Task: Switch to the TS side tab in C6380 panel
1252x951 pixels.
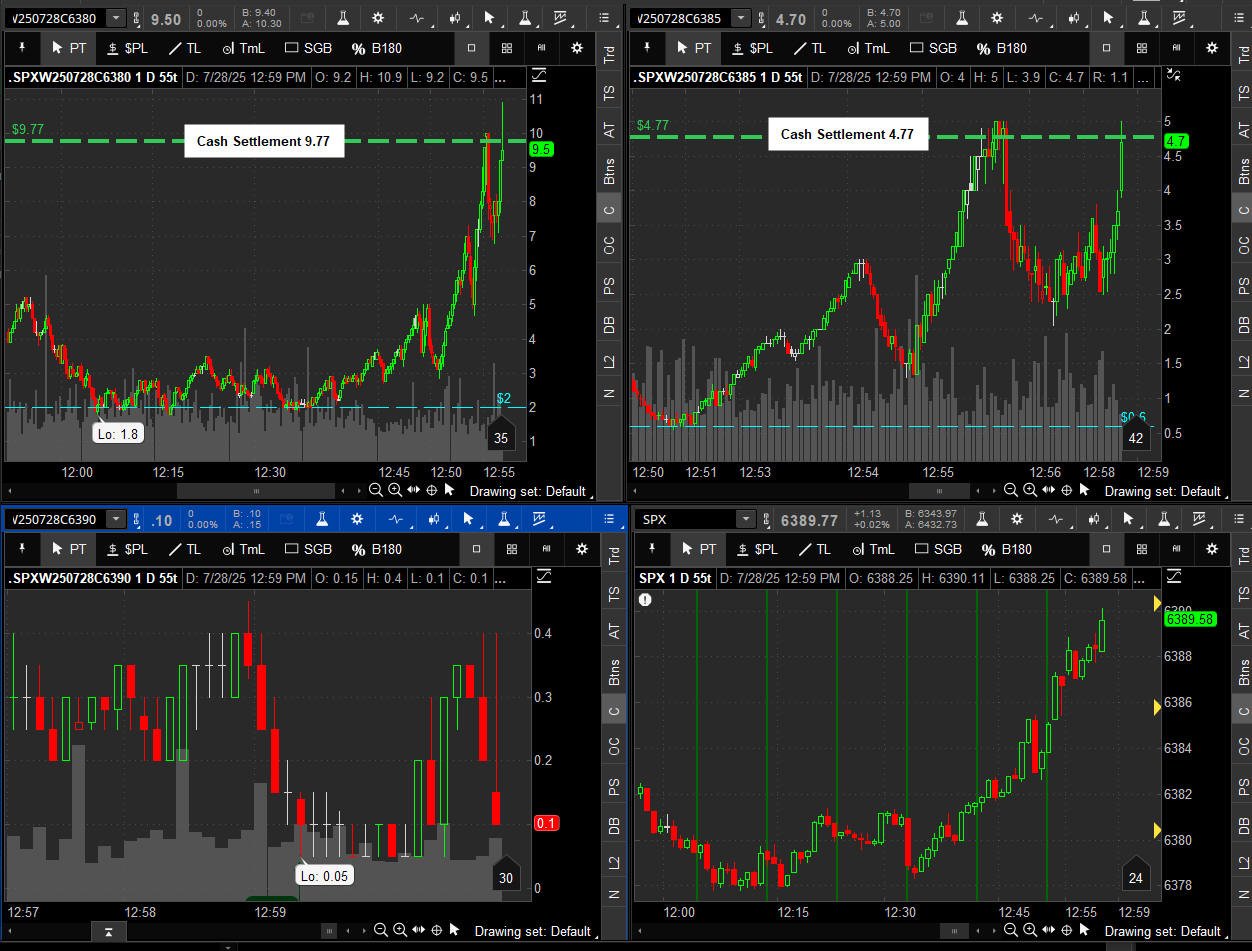Action: click(x=609, y=92)
